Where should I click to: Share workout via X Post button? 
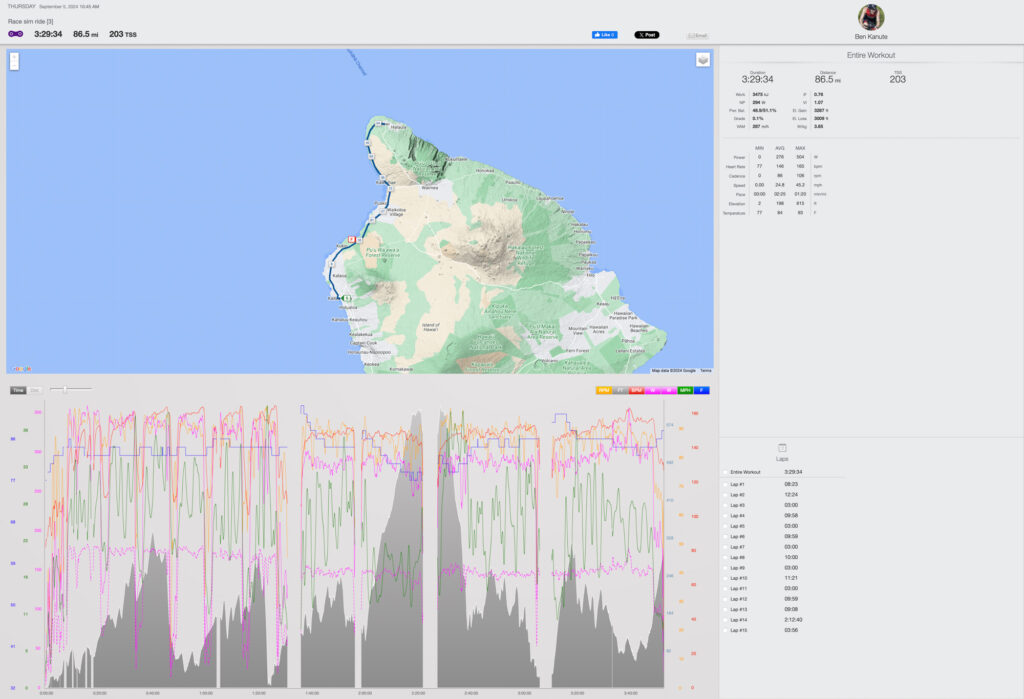pyautogui.click(x=647, y=35)
